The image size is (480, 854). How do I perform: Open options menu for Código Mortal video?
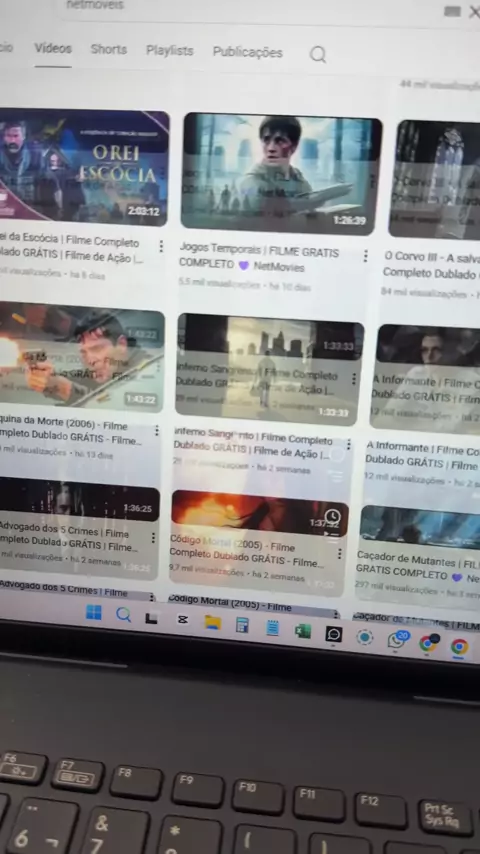coord(339,554)
